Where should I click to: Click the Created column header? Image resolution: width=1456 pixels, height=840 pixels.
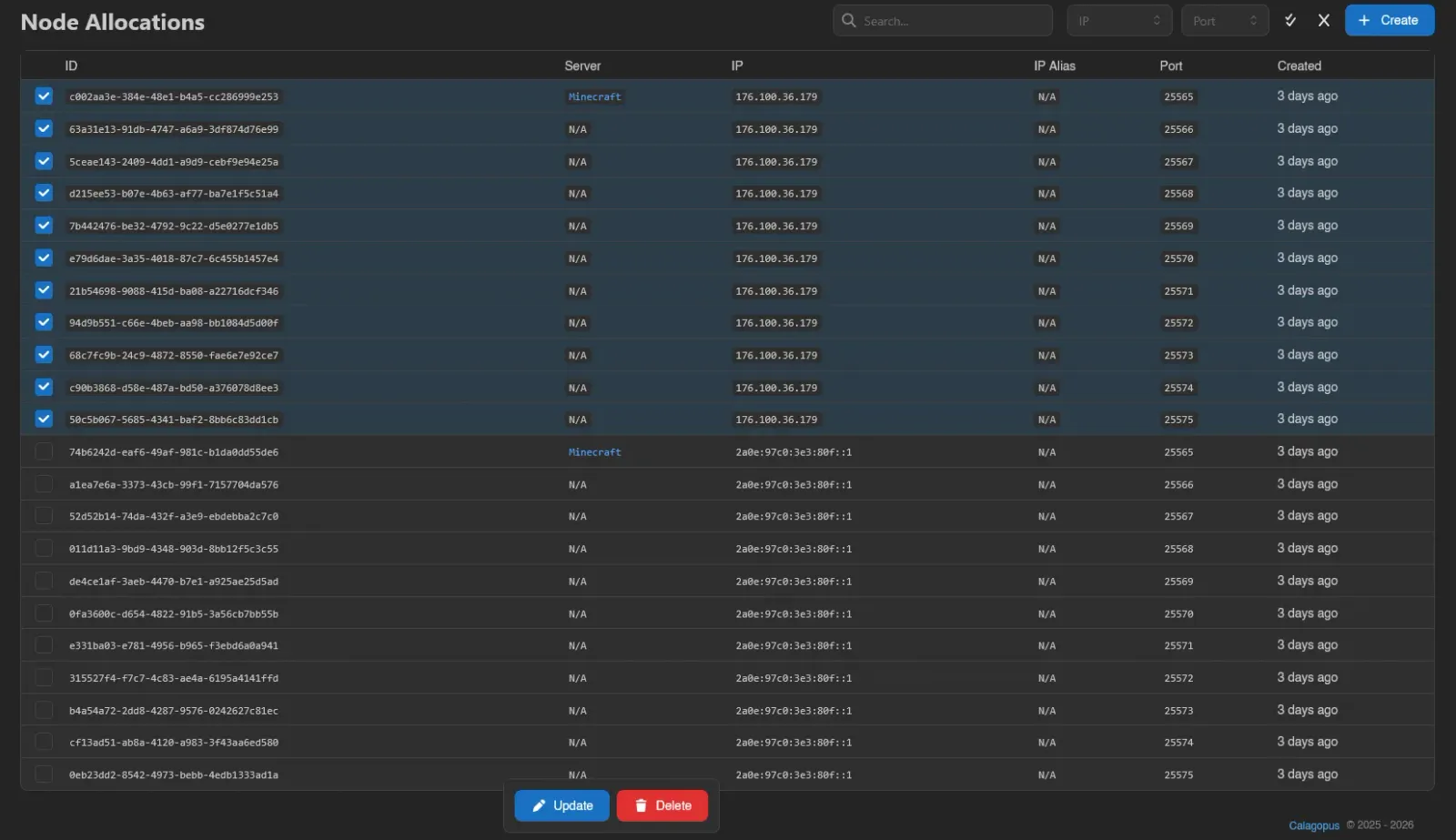1299,66
